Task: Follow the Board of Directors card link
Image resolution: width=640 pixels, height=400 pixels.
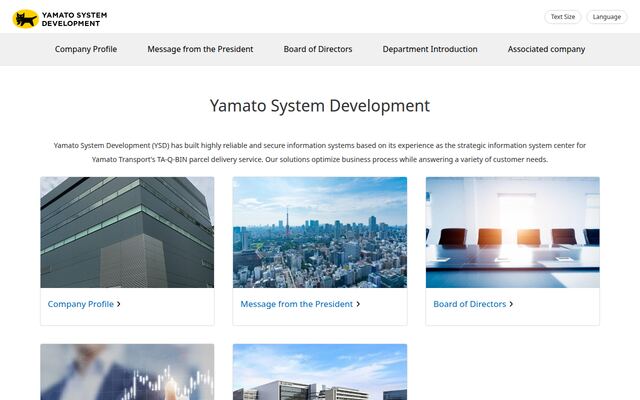Action: (x=469, y=304)
